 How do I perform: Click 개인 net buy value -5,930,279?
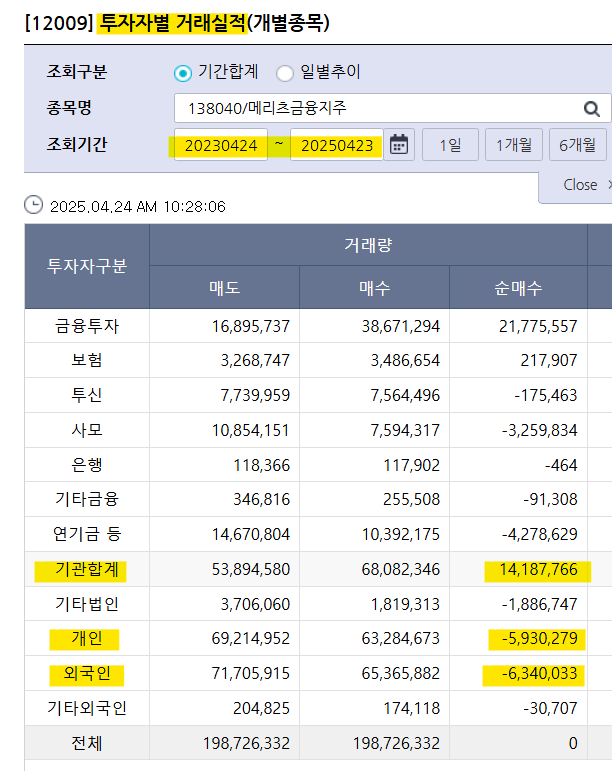point(540,638)
